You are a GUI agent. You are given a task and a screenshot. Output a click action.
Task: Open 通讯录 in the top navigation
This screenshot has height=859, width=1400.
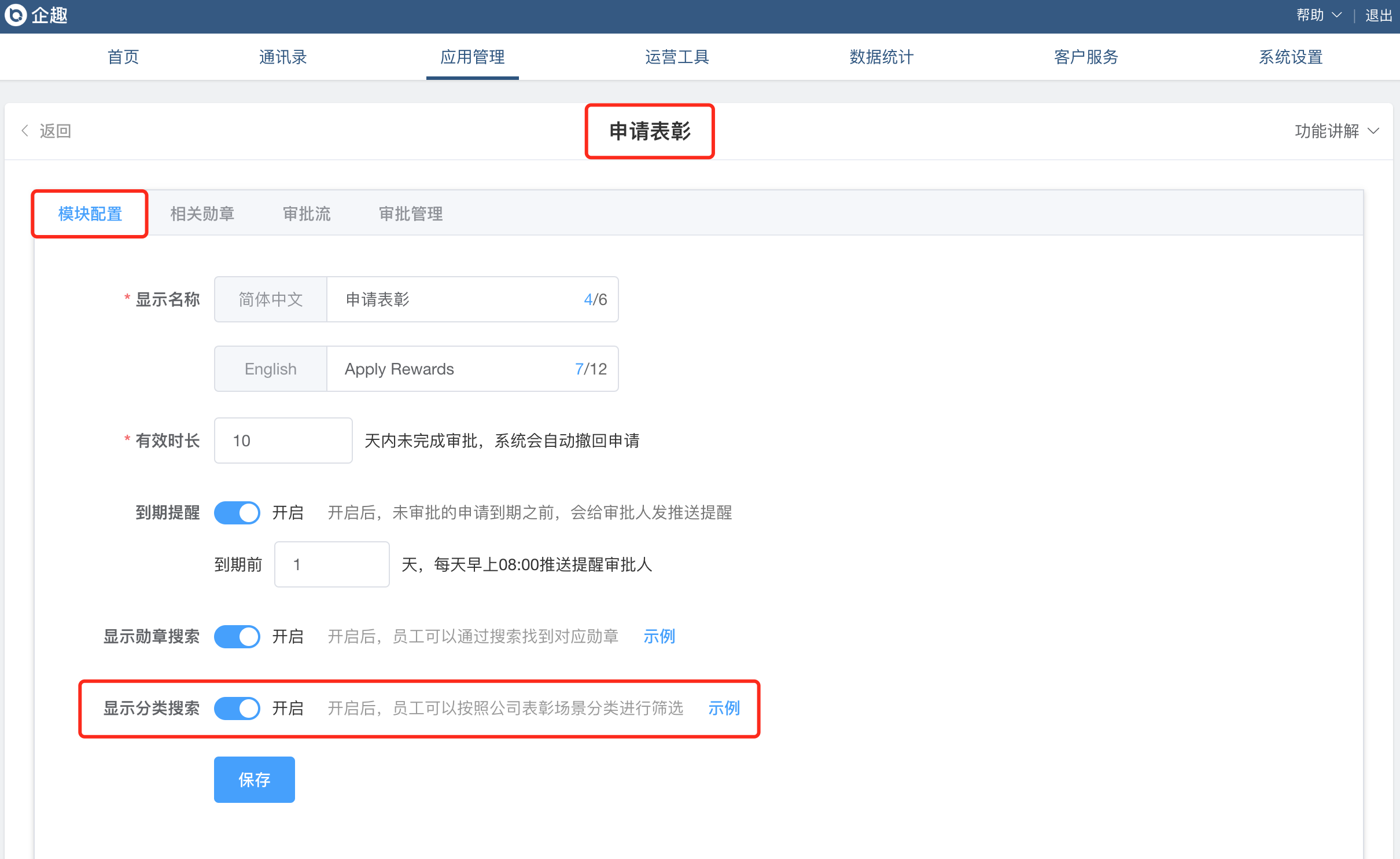click(x=283, y=57)
